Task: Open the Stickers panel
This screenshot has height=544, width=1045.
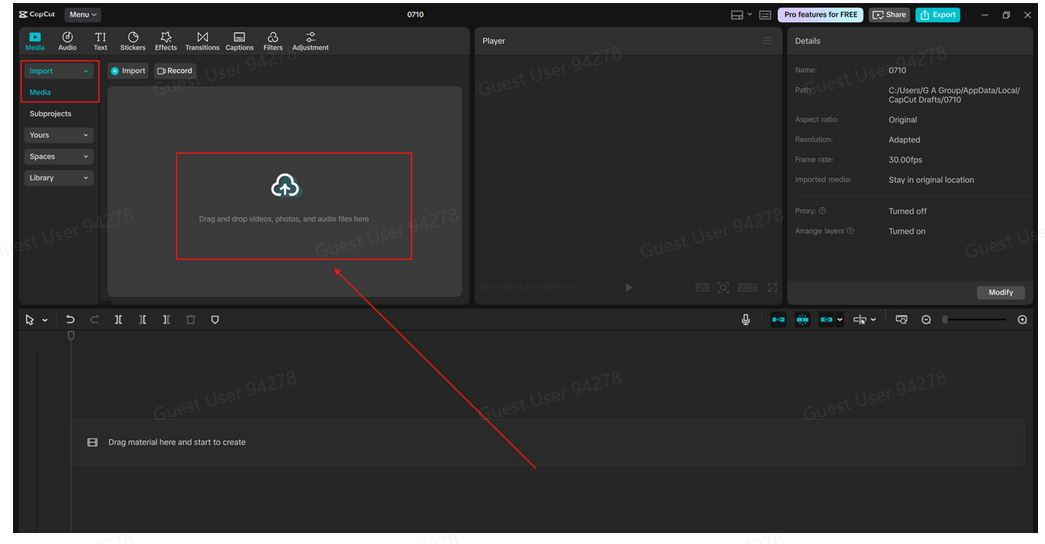Action: click(x=133, y=41)
